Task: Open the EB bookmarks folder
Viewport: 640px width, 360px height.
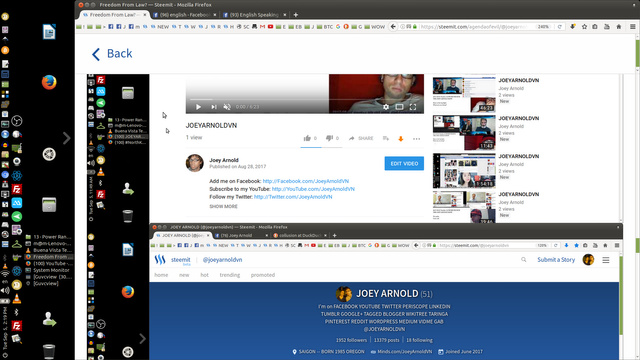Action: pos(295,27)
